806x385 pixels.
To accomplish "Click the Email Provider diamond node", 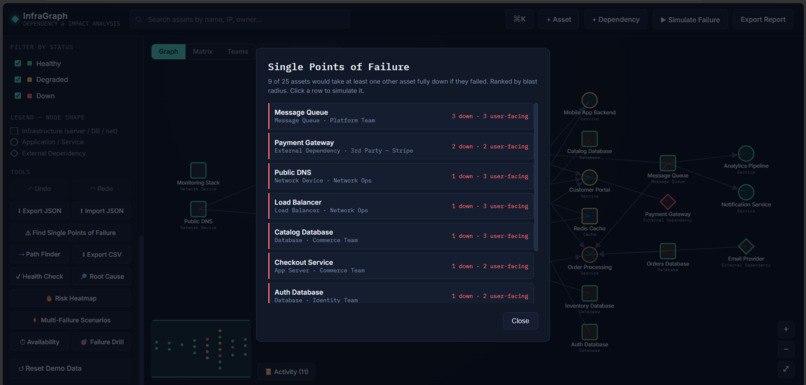I will (746, 246).
